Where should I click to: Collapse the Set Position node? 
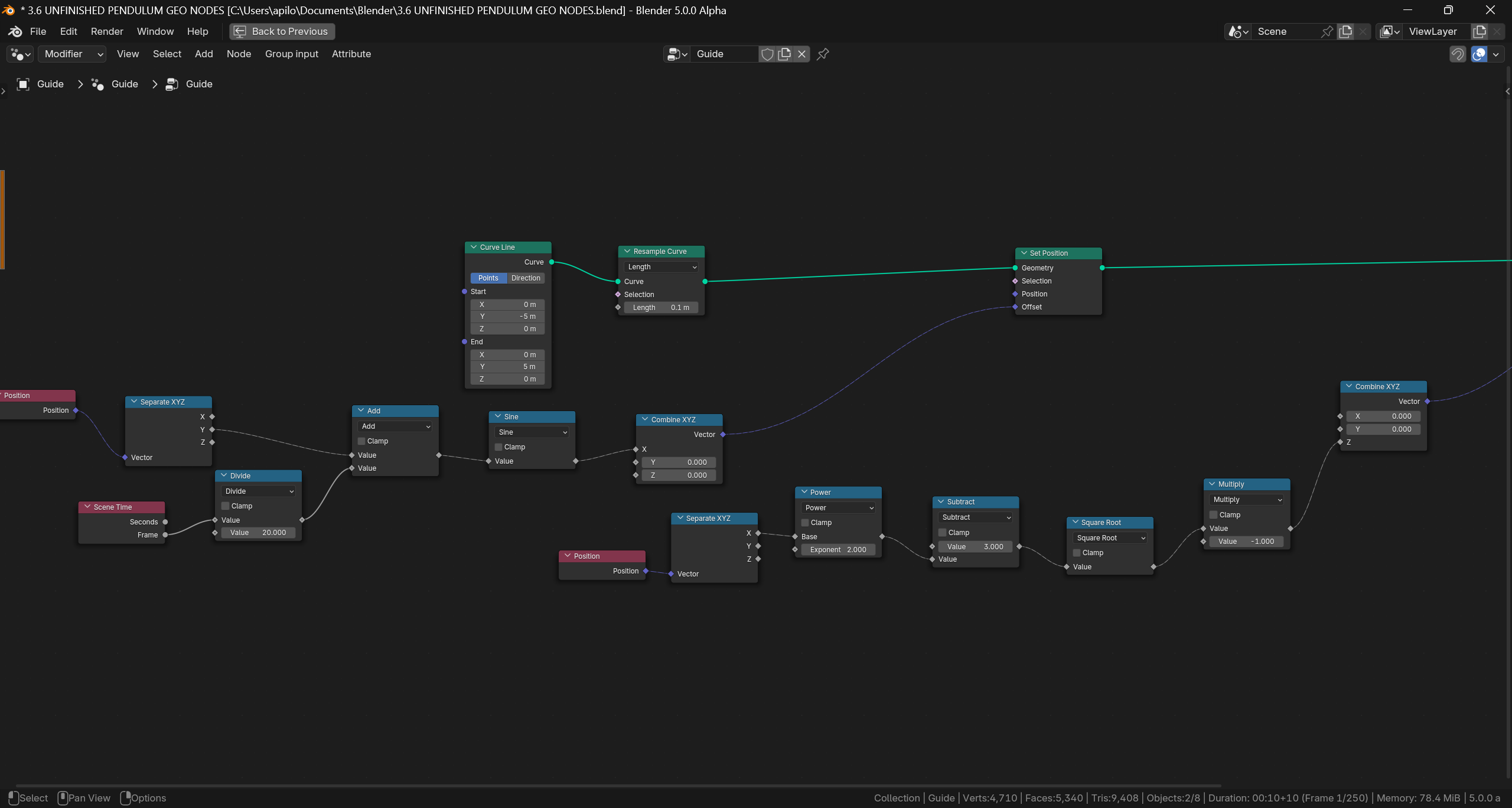click(x=1024, y=253)
